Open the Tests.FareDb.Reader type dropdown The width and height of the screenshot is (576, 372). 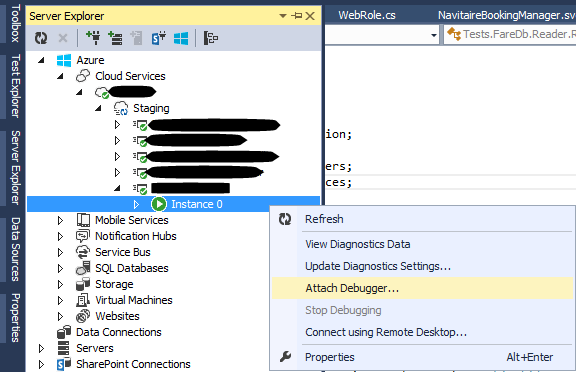pyautogui.click(x=510, y=35)
